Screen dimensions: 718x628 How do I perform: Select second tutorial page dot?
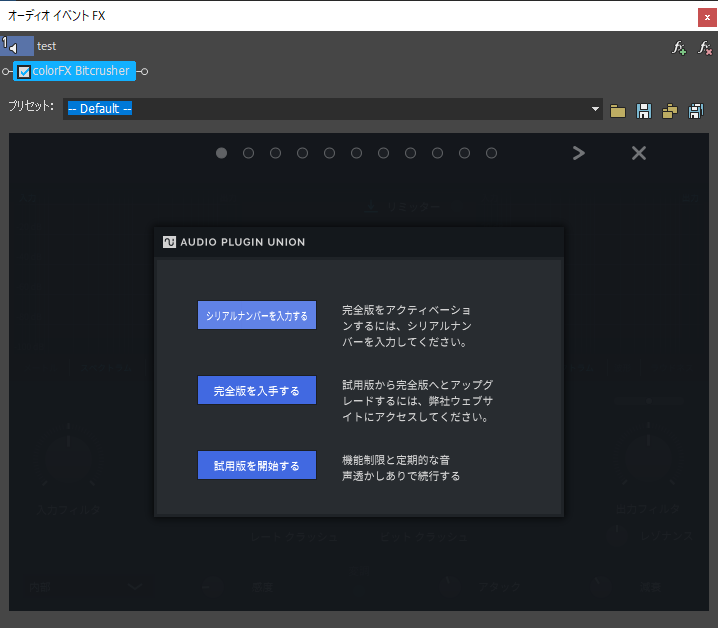point(248,153)
